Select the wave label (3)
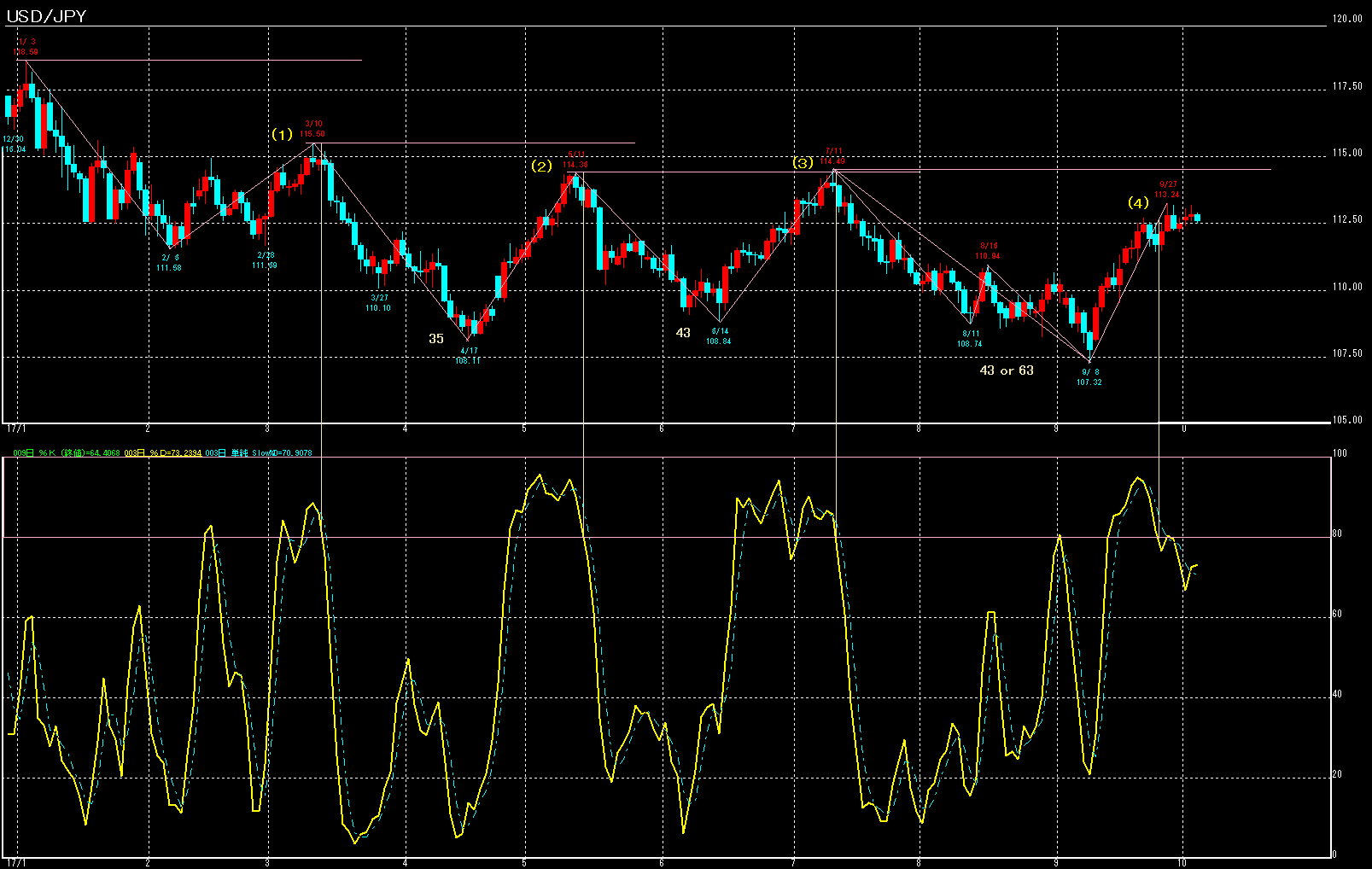The width and height of the screenshot is (1372, 869). tap(804, 162)
